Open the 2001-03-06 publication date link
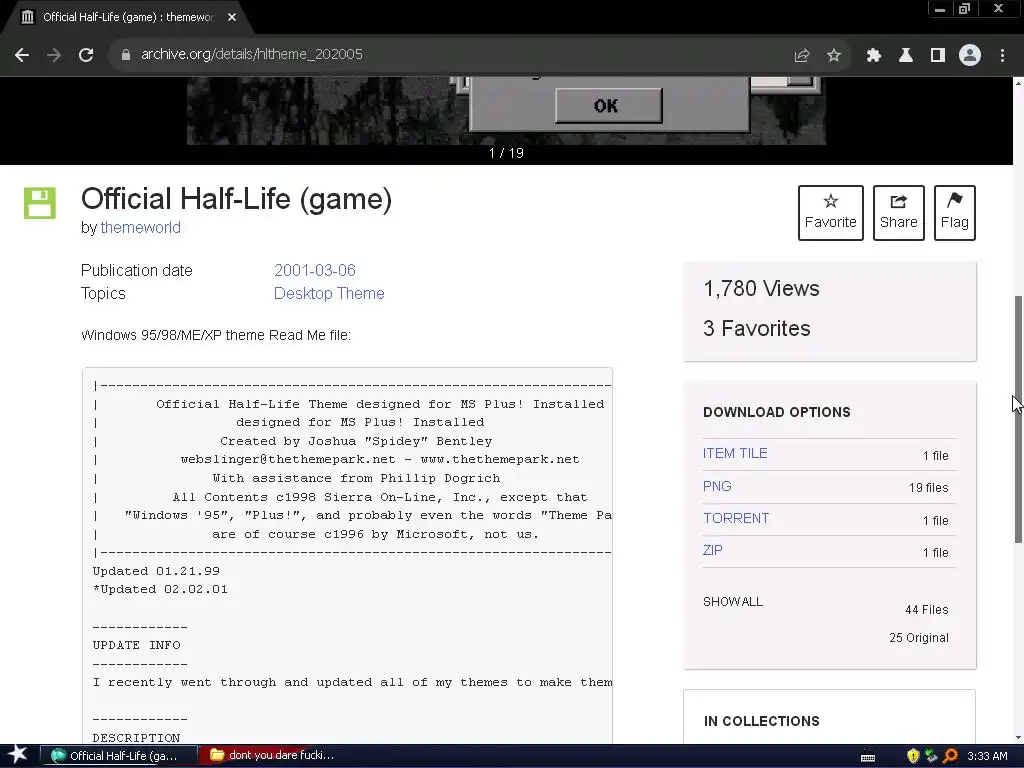This screenshot has height=768, width=1024. coord(315,270)
